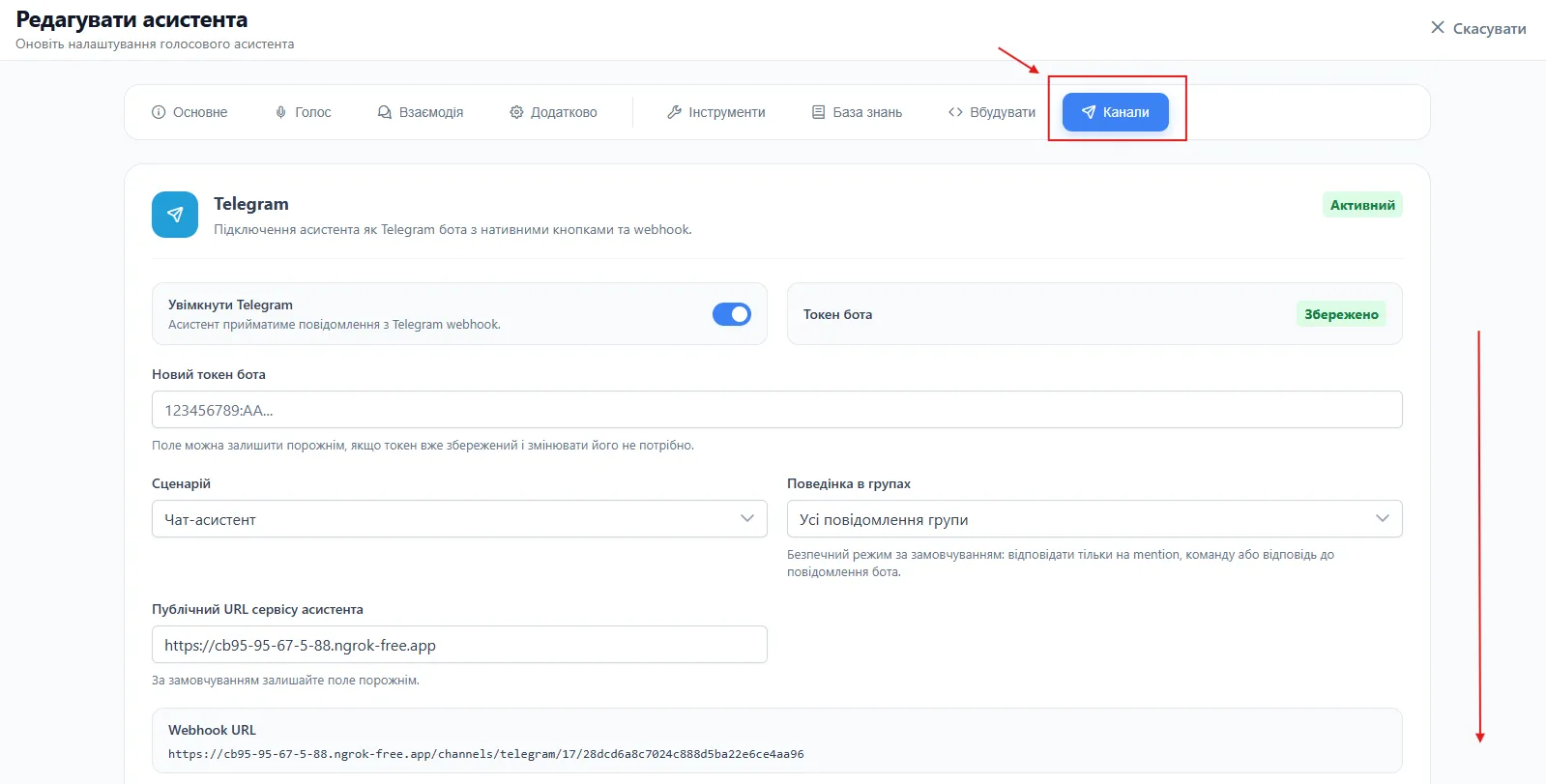1546x784 pixels.
Task: Click the Безпечний режим за замовчуванням description
Action: 1061,564
